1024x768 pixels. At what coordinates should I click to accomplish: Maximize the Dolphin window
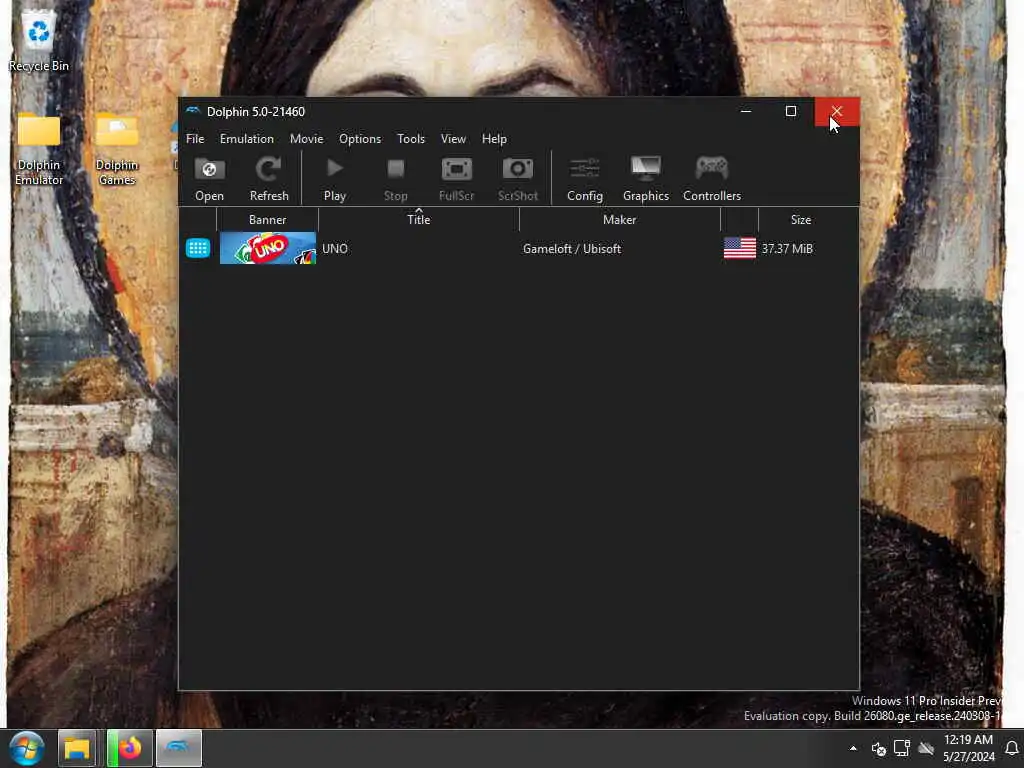click(x=791, y=111)
